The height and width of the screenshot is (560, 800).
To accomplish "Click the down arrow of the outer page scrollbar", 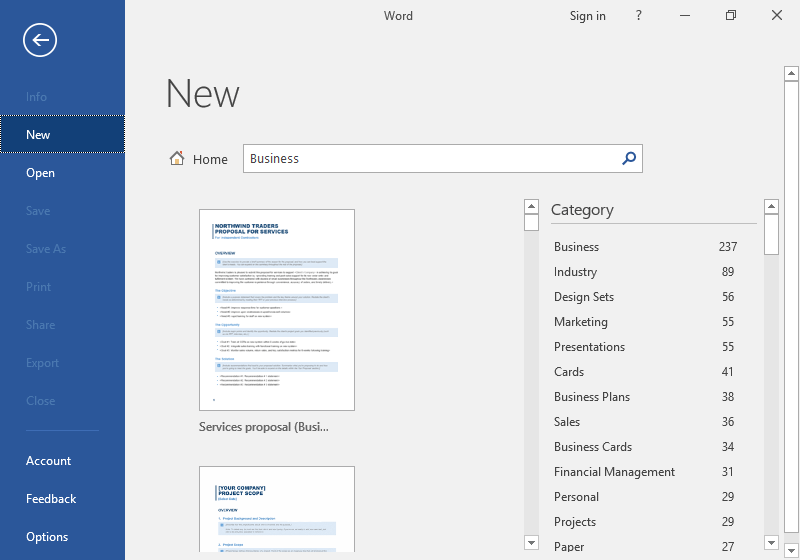I will point(791,551).
